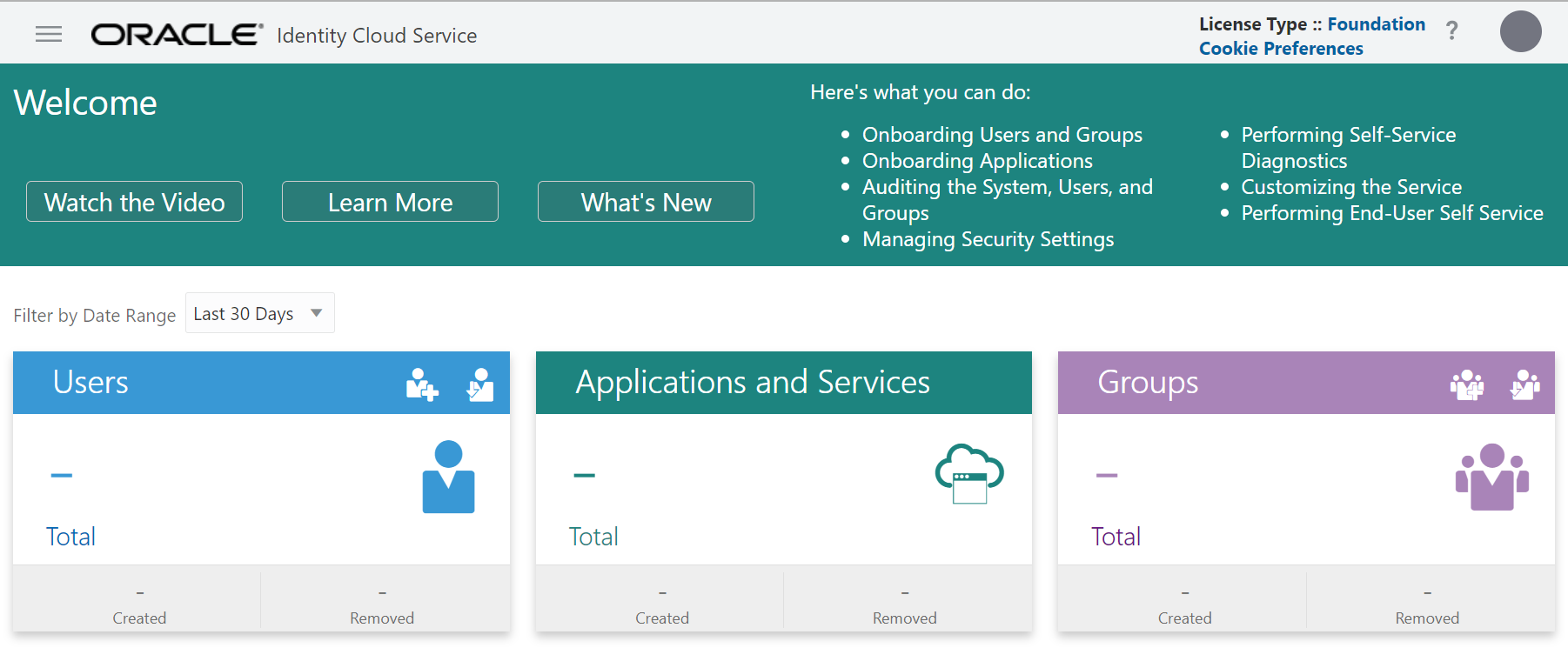Click the Filter by Date Range label
The height and width of the screenshot is (648, 1568).
coord(94,315)
